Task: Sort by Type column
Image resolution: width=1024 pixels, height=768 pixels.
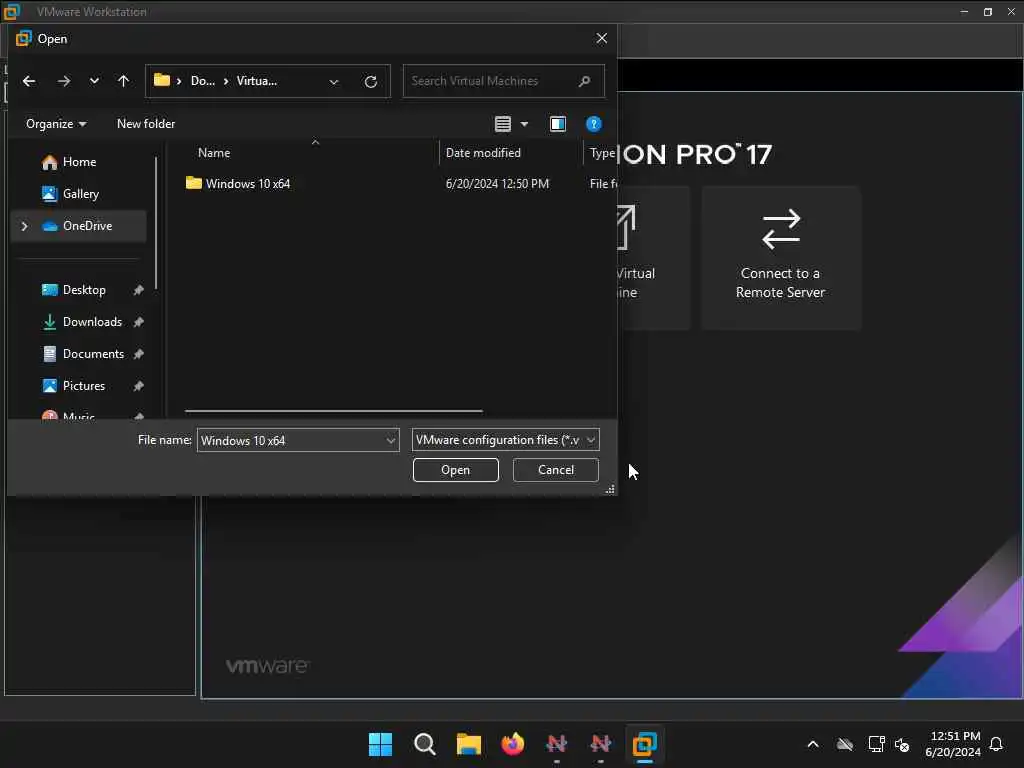Action: [x=601, y=153]
